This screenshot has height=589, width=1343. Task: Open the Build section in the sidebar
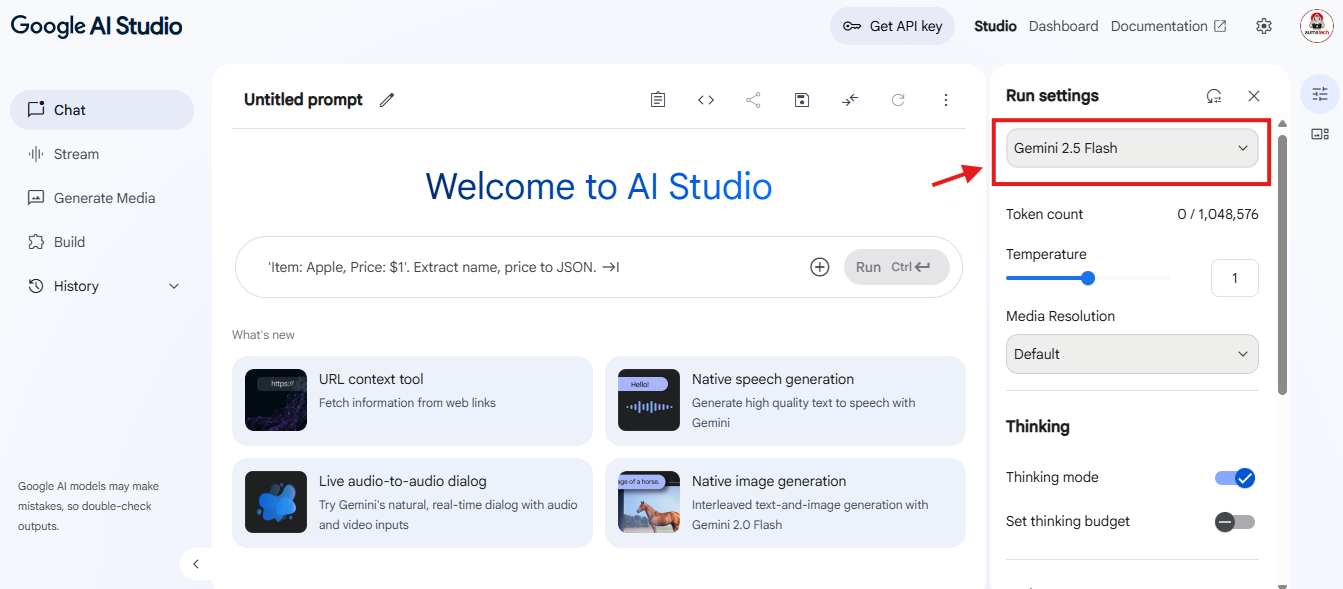tap(102, 242)
